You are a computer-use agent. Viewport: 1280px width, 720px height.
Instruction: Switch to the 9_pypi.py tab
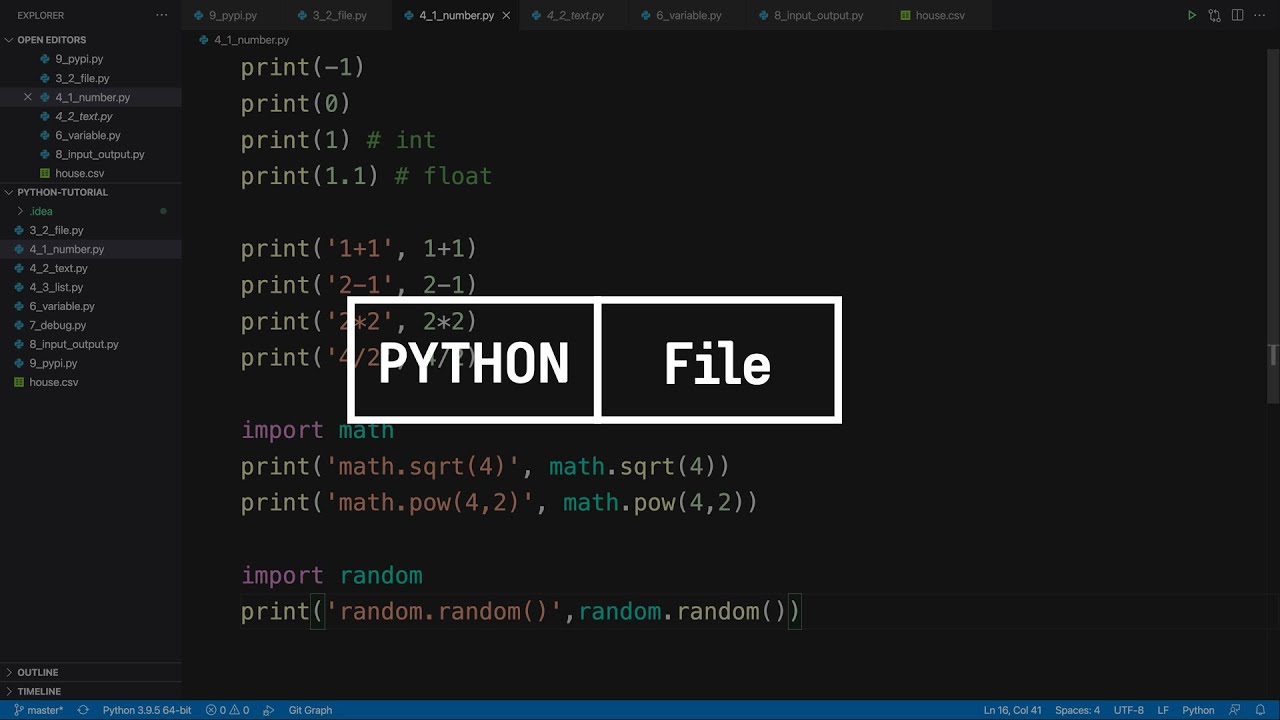(x=232, y=16)
